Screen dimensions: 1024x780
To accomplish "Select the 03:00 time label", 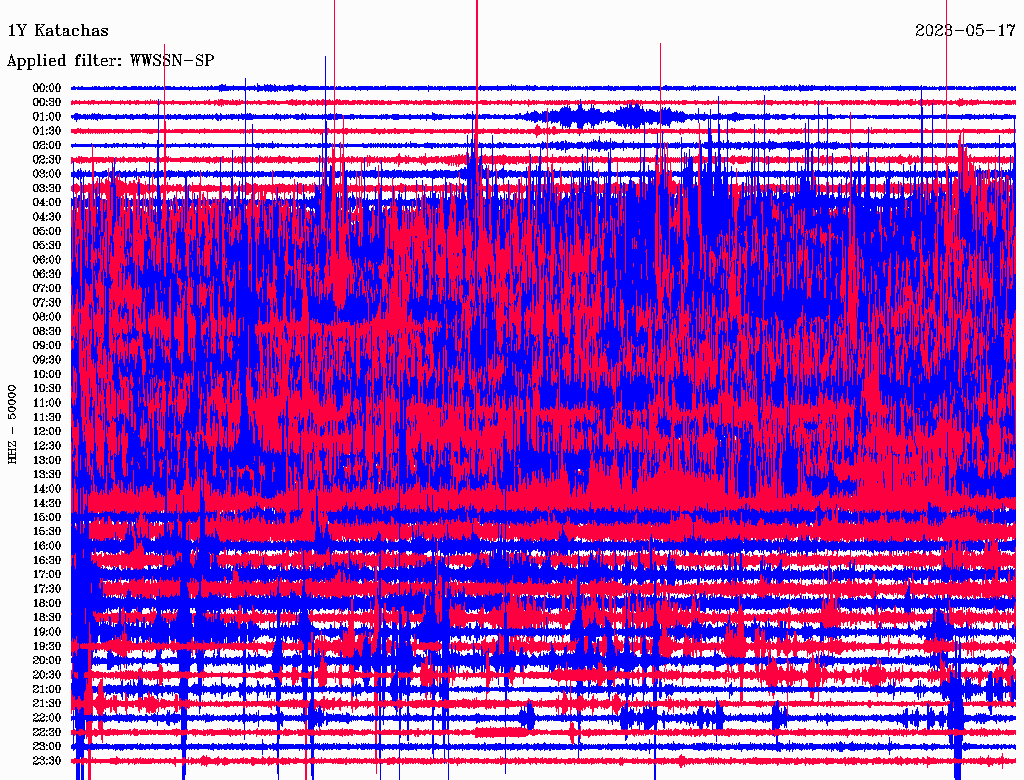I will tap(47, 174).
